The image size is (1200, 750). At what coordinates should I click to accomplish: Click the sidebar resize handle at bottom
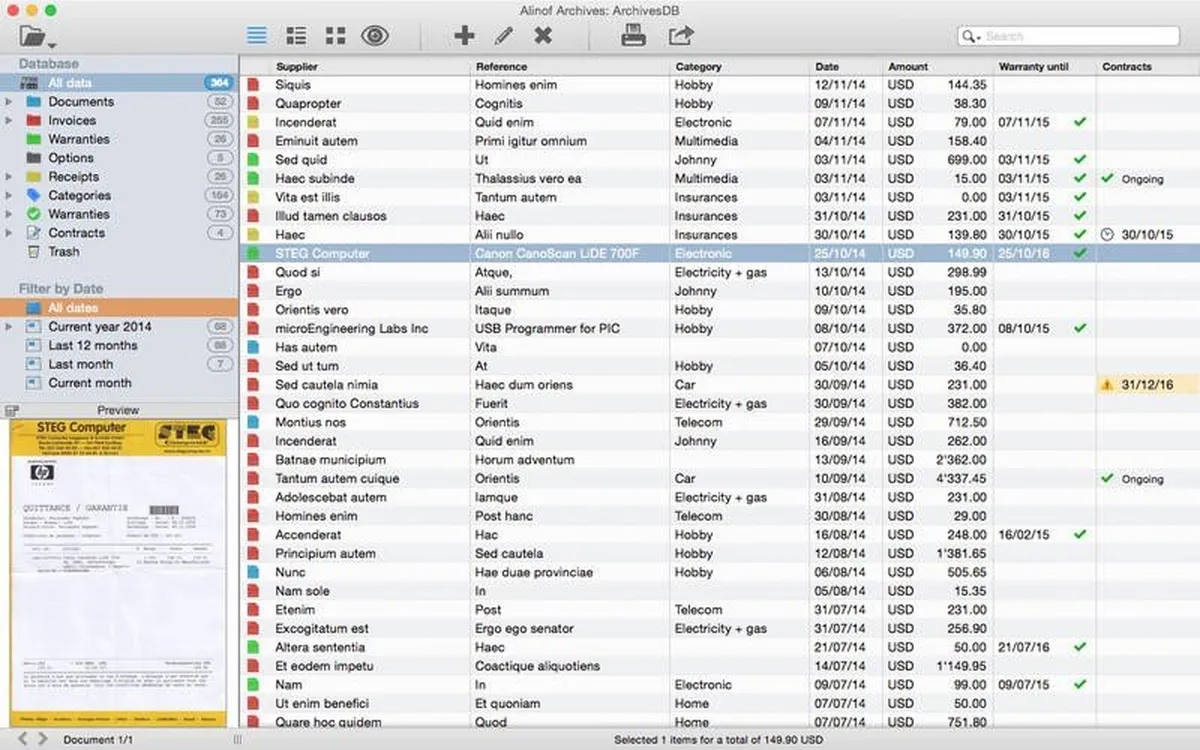tap(237, 740)
